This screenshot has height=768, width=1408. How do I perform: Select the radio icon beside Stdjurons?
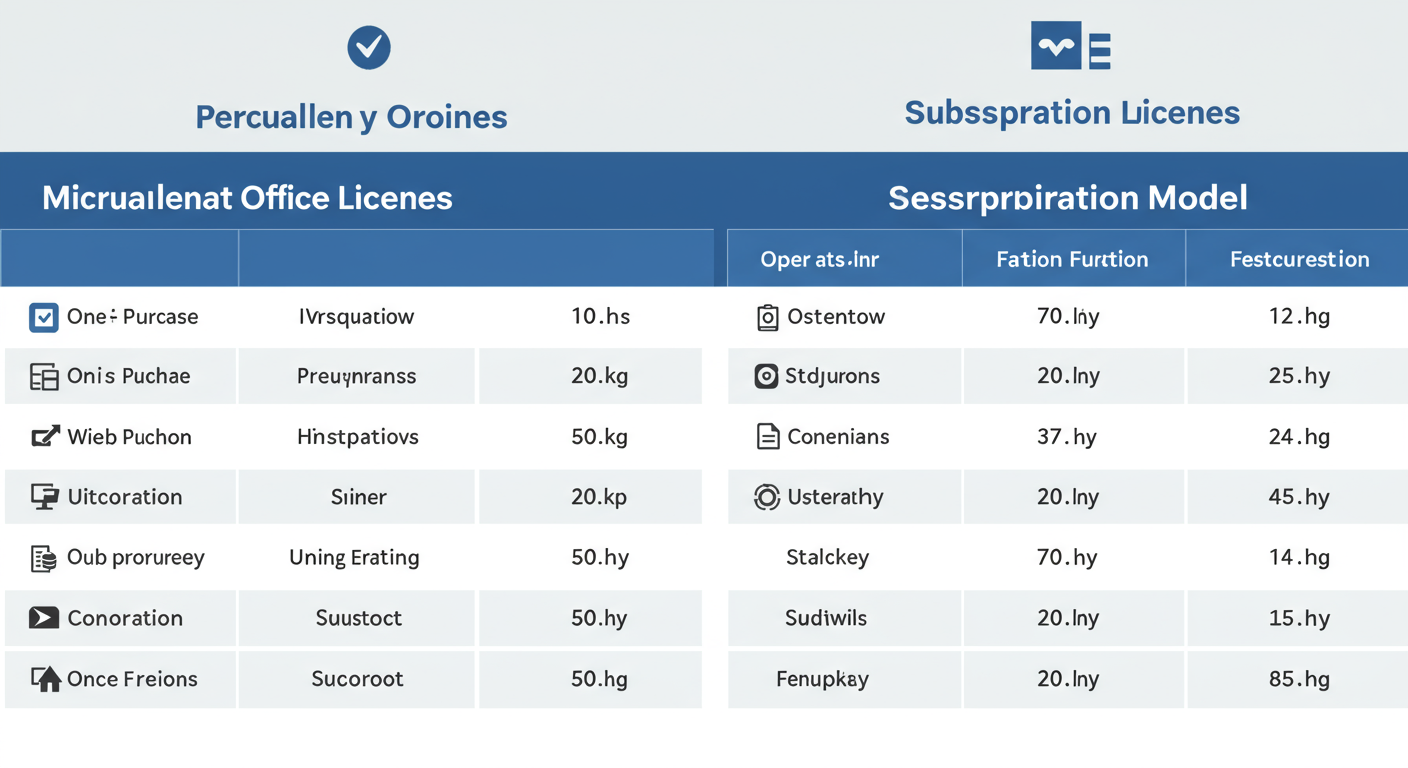766,377
